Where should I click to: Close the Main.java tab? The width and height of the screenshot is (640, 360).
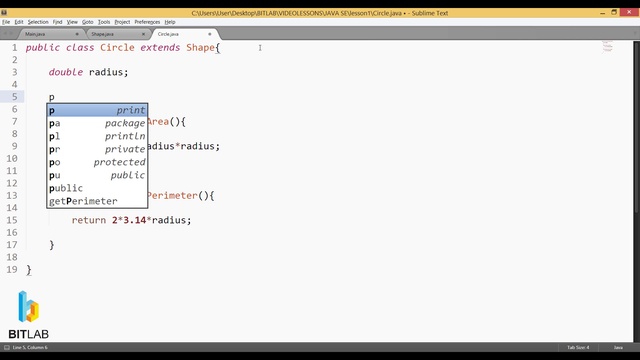[x=77, y=34]
